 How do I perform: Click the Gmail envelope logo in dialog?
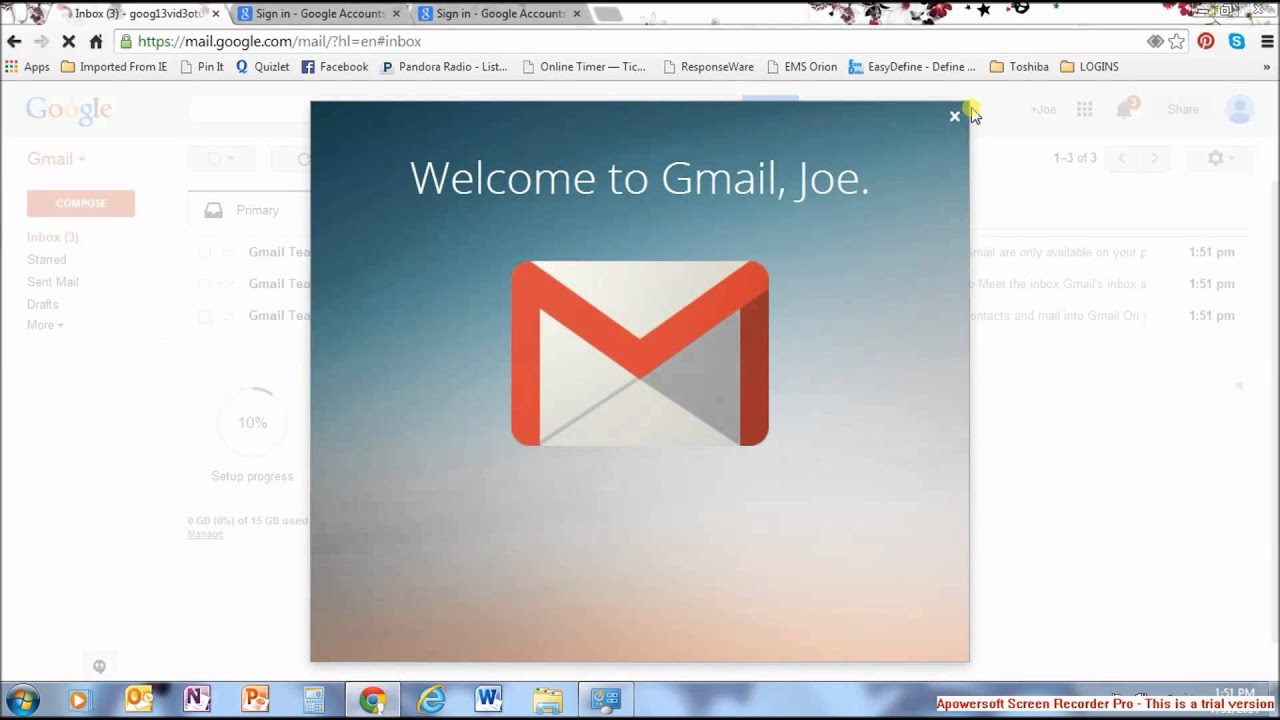(640, 353)
